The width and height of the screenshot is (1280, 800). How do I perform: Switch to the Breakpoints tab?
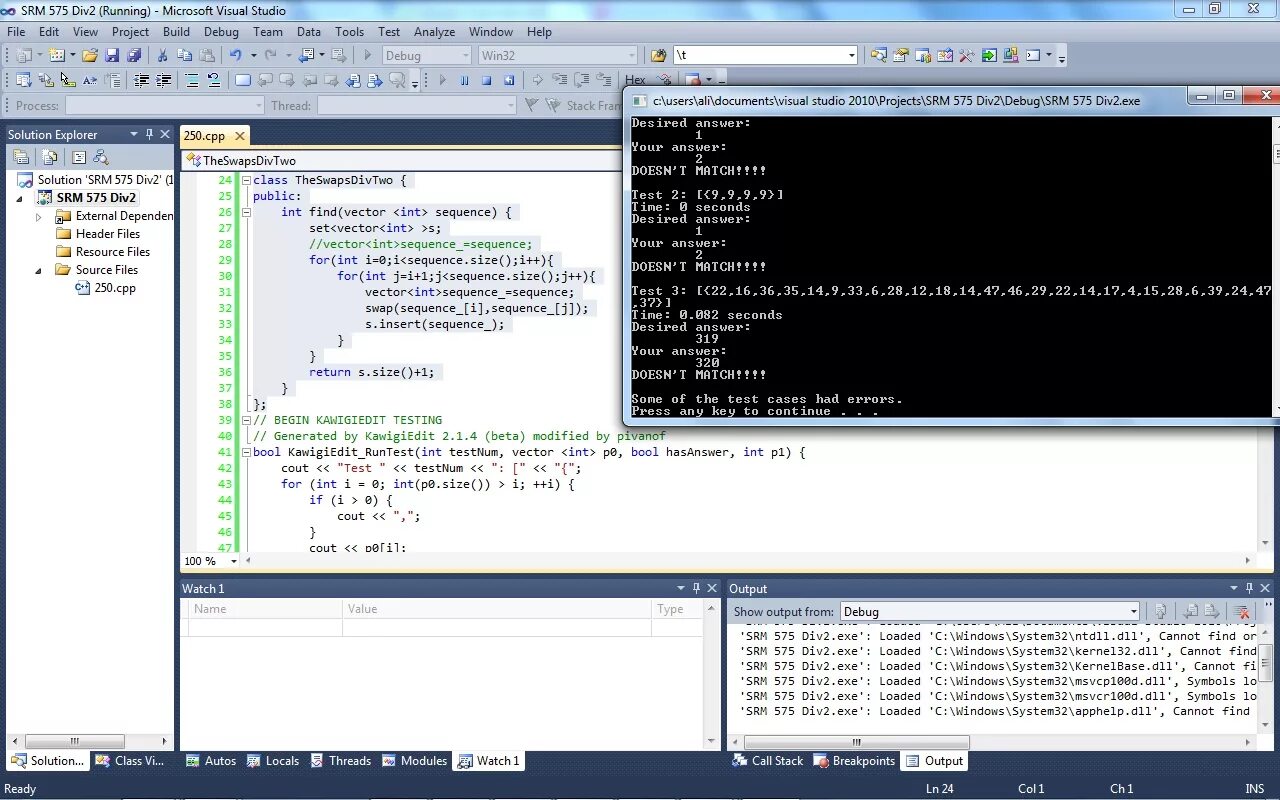tap(855, 761)
